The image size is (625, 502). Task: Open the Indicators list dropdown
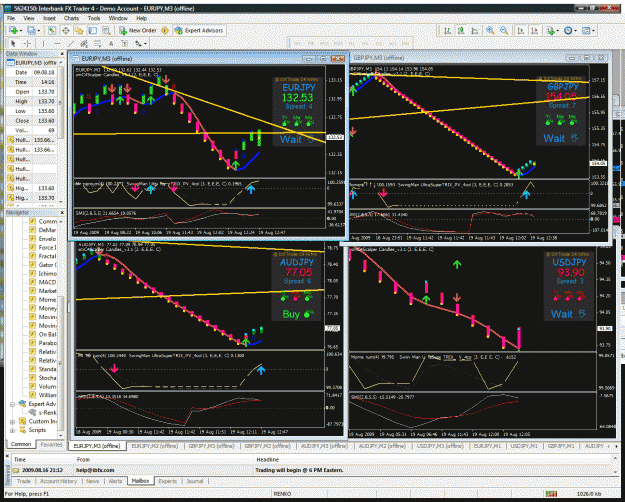click(552, 31)
